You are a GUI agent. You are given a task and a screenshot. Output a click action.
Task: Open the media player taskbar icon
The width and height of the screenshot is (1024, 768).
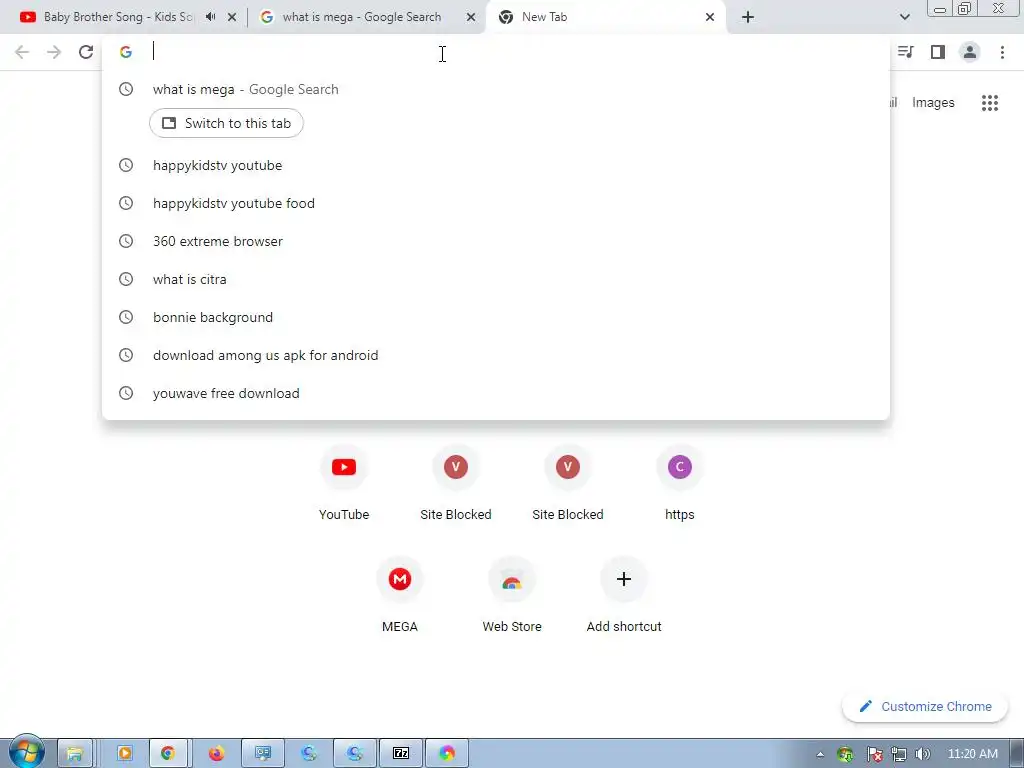pos(124,754)
